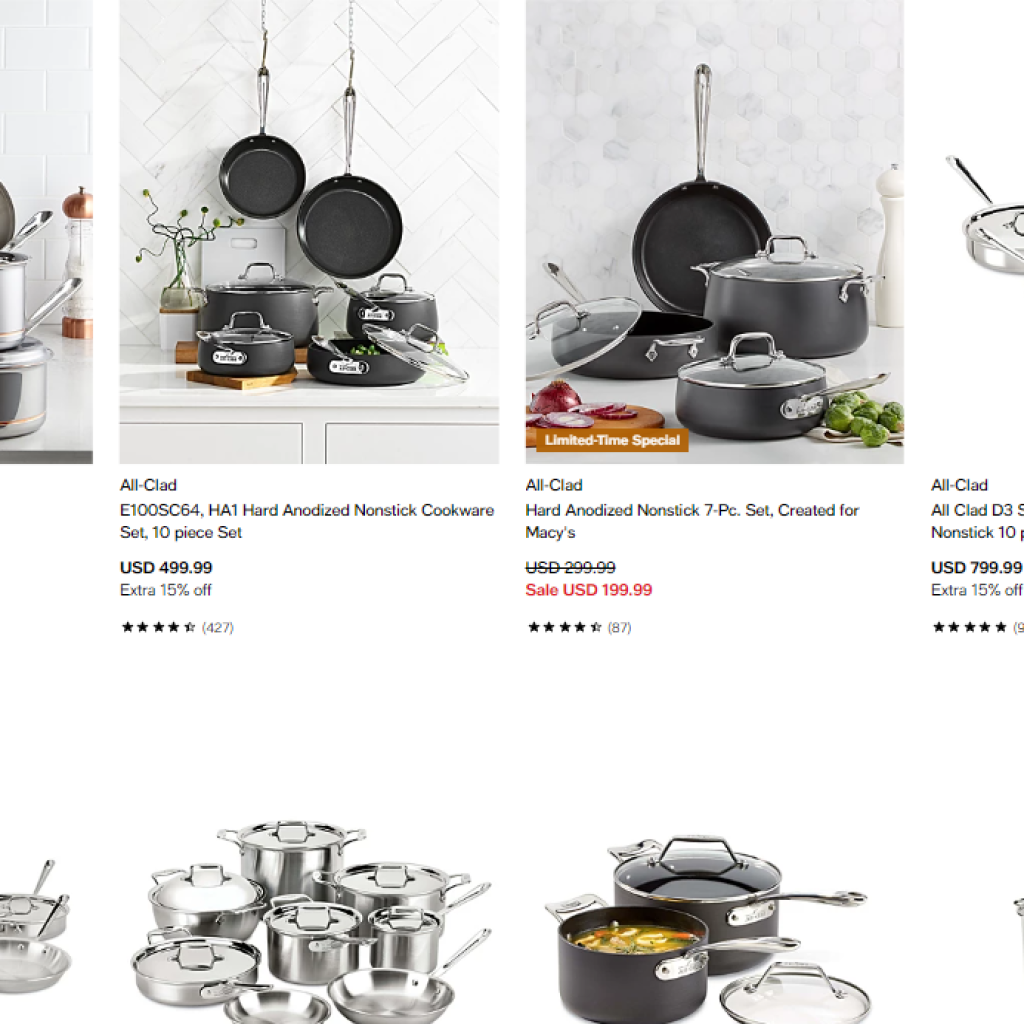Click the All-Clad brand above the 7-Pc. Set
The image size is (1024, 1024).
pyautogui.click(x=554, y=485)
